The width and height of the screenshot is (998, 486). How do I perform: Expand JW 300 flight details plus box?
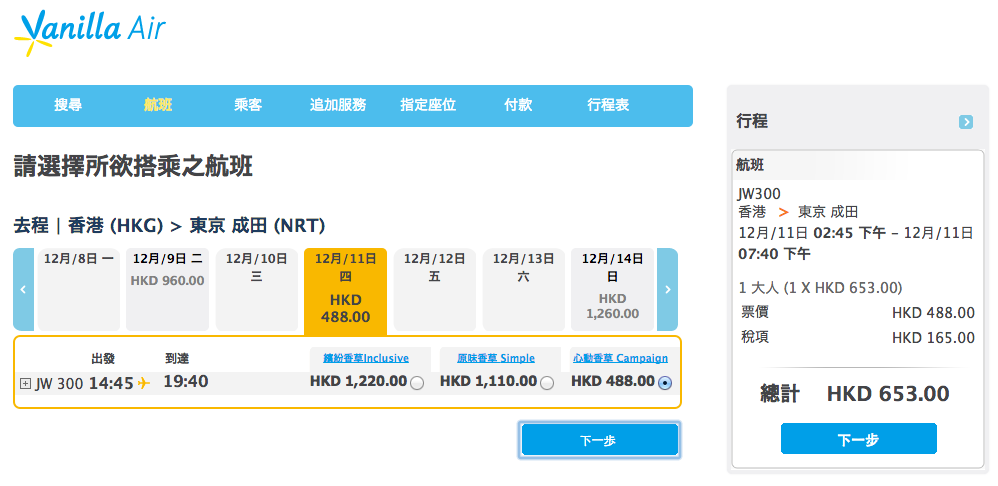pyautogui.click(x=25, y=384)
